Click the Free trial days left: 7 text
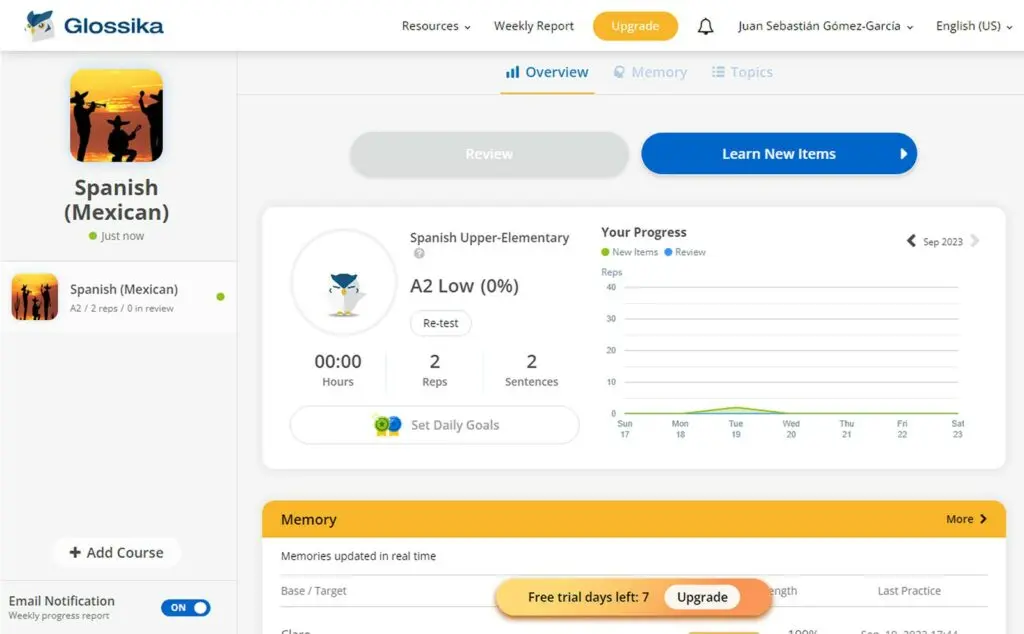The width and height of the screenshot is (1024, 634). coord(588,597)
